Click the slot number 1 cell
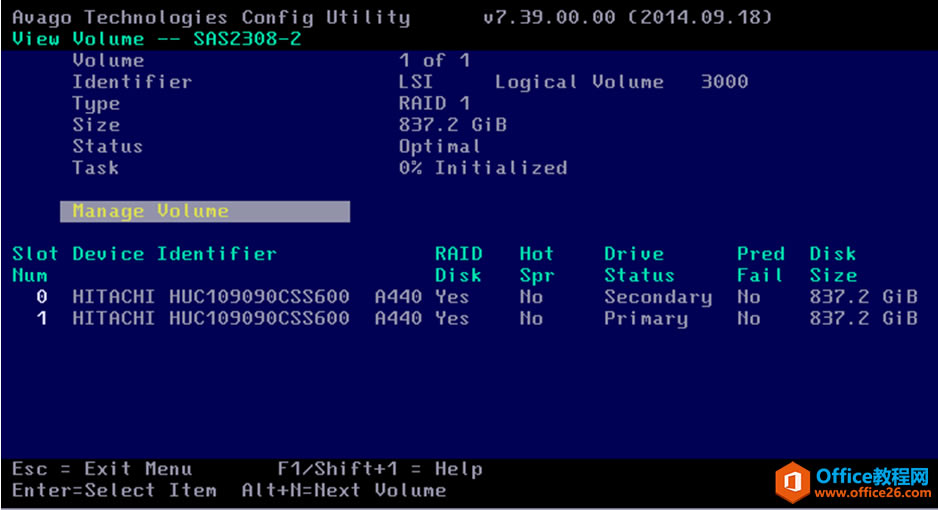The image size is (938, 510). click(x=42, y=319)
